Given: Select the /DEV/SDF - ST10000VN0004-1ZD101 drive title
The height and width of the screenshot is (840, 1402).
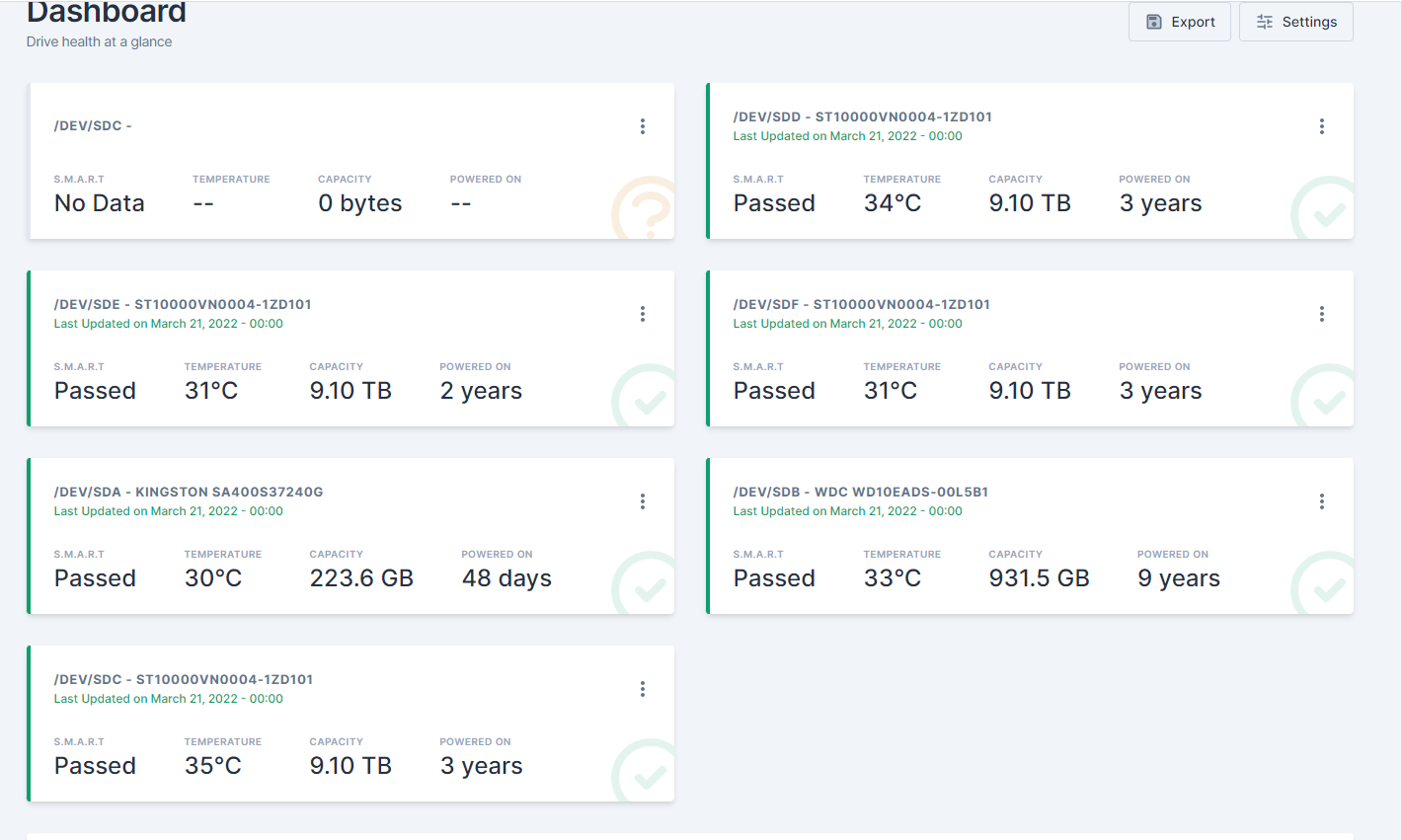Looking at the screenshot, I should point(861,304).
